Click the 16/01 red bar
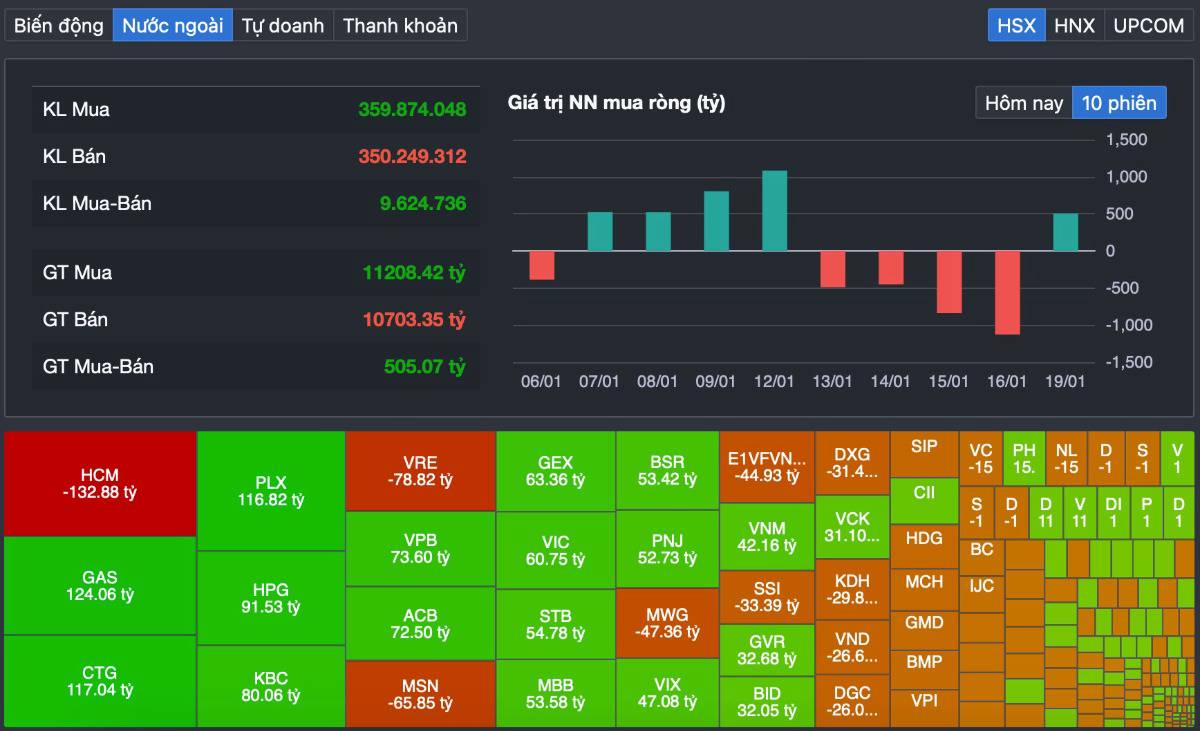1200x731 pixels. (x=1007, y=292)
